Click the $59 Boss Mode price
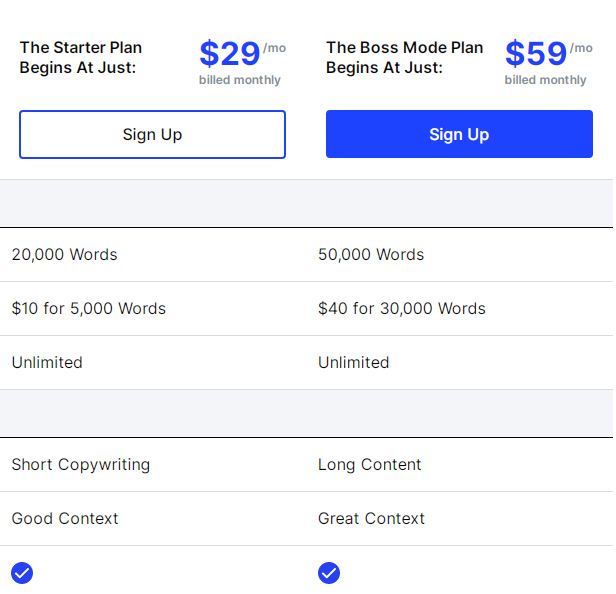616x594 pixels. 536,53
